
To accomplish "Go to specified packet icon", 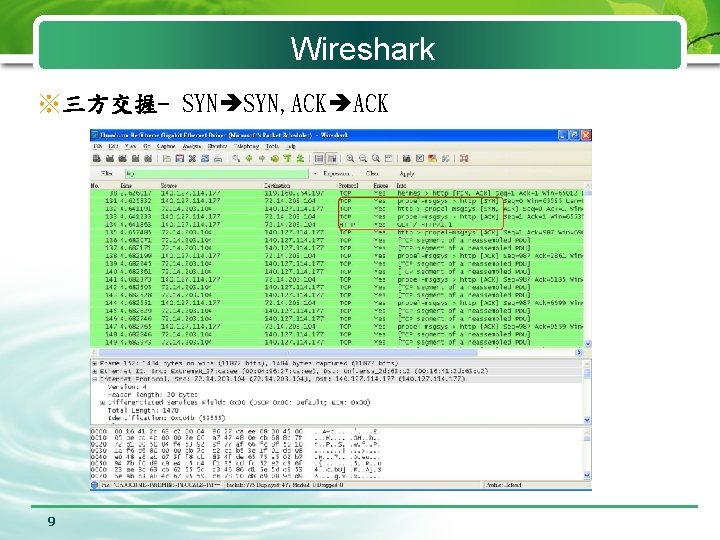I will [275, 158].
